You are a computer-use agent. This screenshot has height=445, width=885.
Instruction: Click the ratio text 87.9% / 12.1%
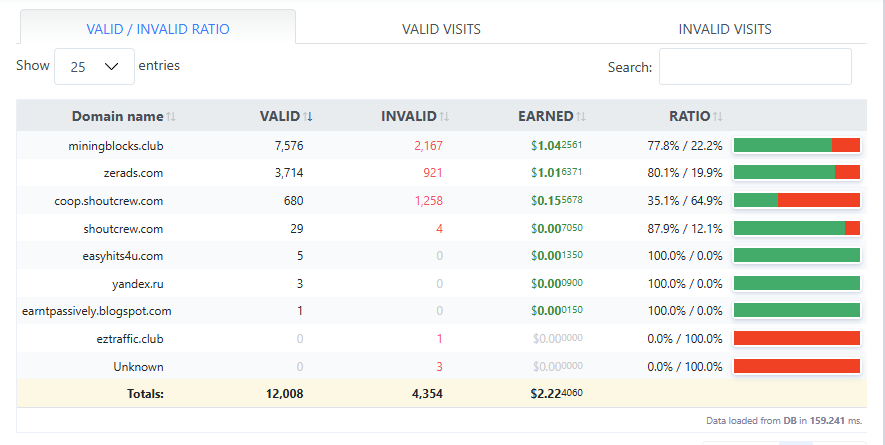pyautogui.click(x=685, y=229)
